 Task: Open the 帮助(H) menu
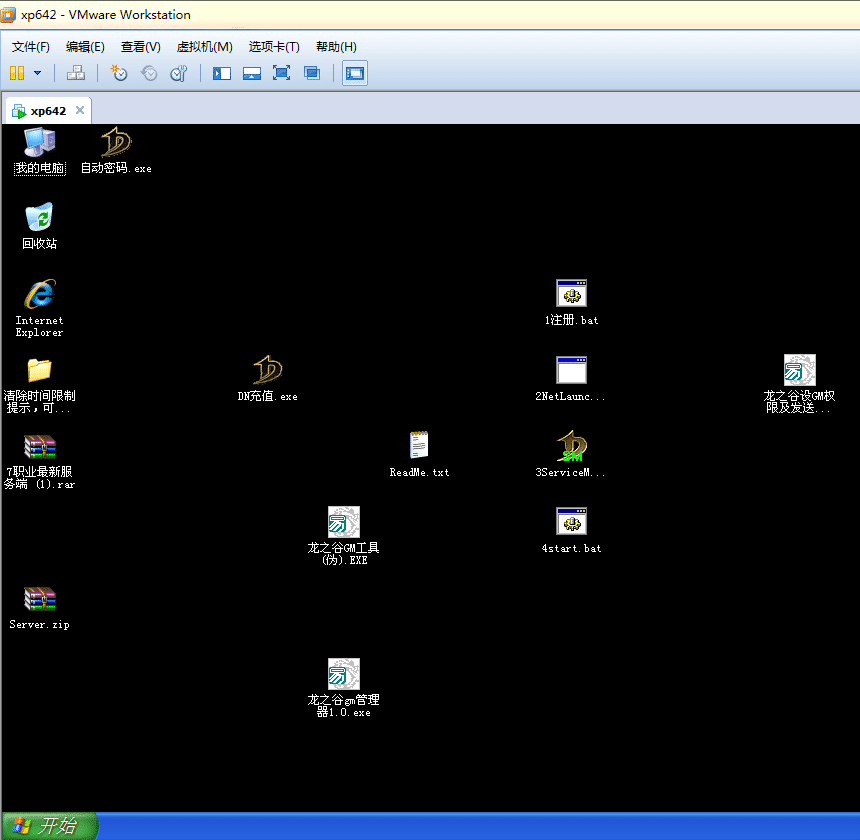click(336, 47)
